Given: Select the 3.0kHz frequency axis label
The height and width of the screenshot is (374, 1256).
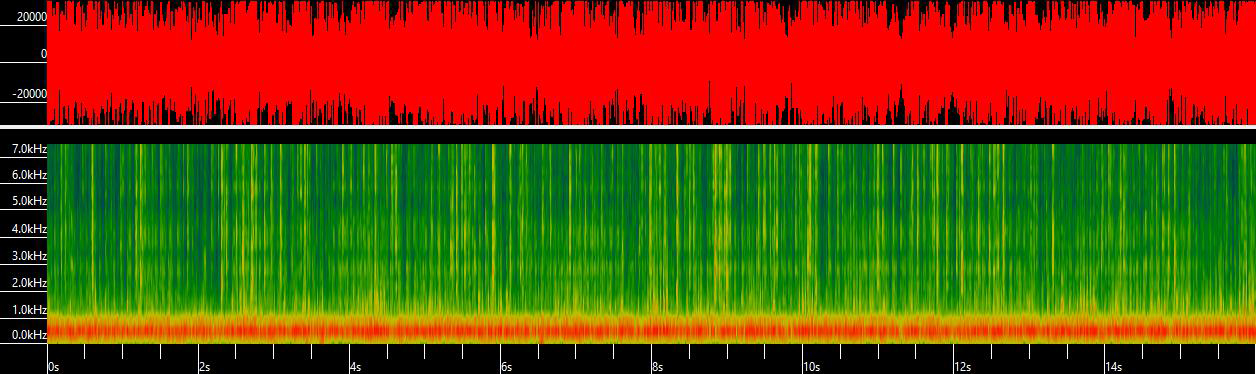Looking at the screenshot, I should pos(23,256).
